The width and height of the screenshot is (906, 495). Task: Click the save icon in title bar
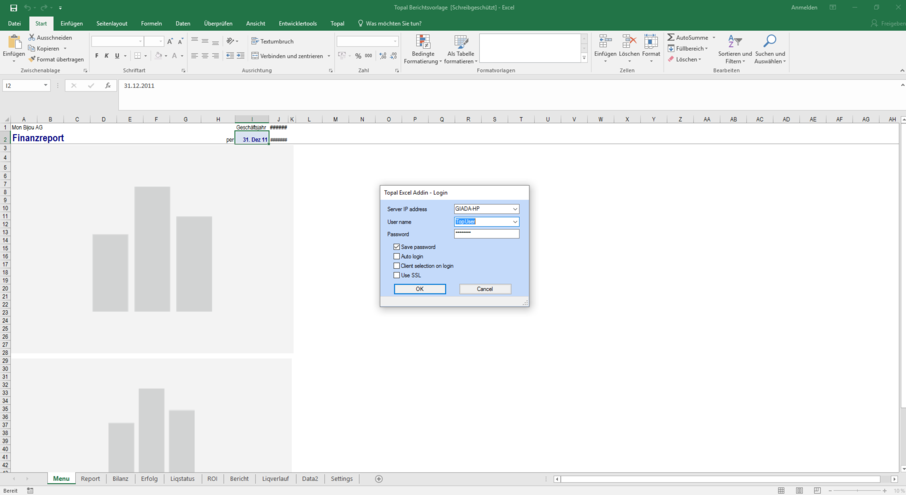point(13,7)
